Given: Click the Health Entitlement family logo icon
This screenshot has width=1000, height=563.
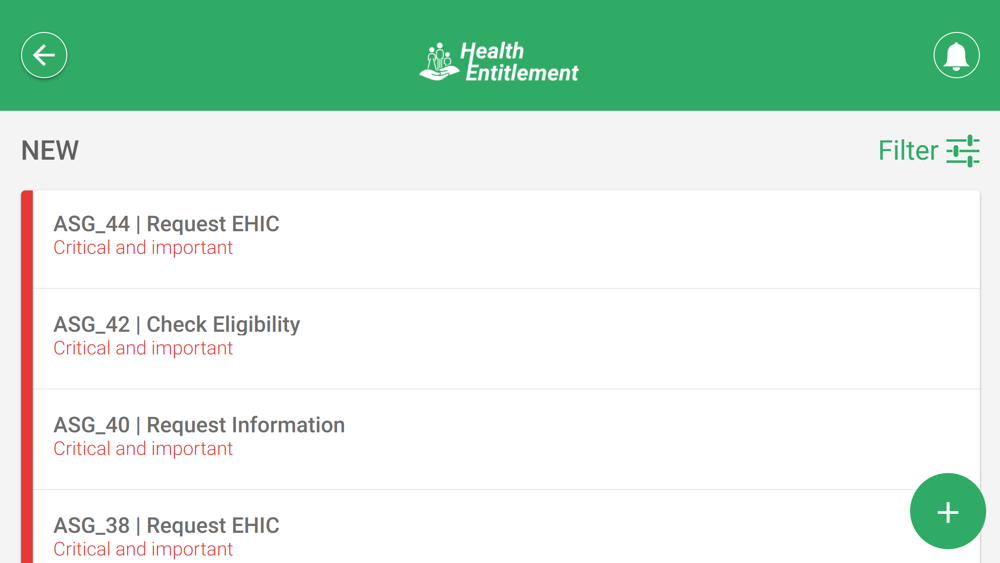Looking at the screenshot, I should click(438, 62).
